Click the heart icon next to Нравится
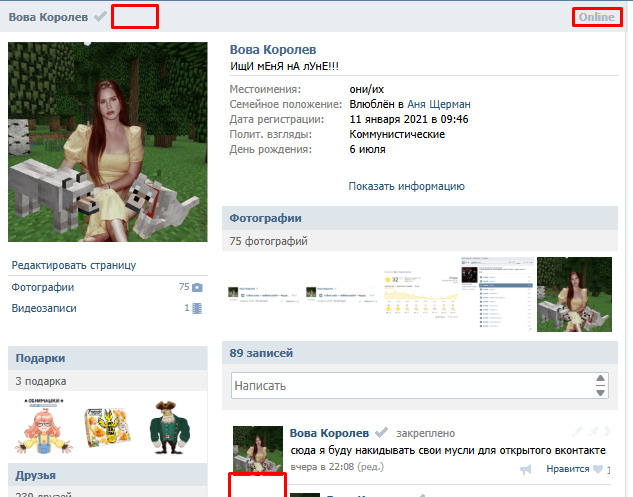Viewport: 633px width, 497px height. (599, 469)
